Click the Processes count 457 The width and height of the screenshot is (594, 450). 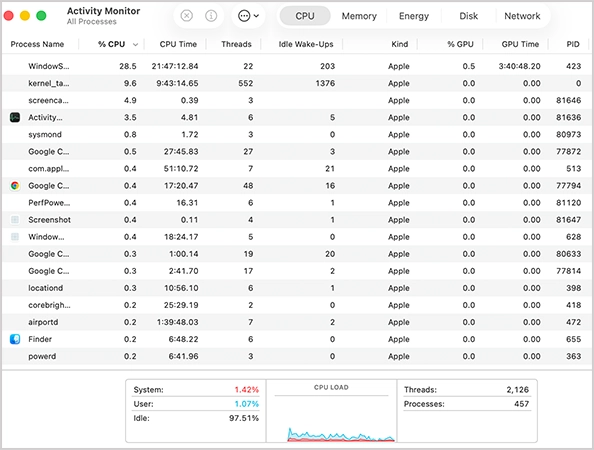(x=521, y=404)
